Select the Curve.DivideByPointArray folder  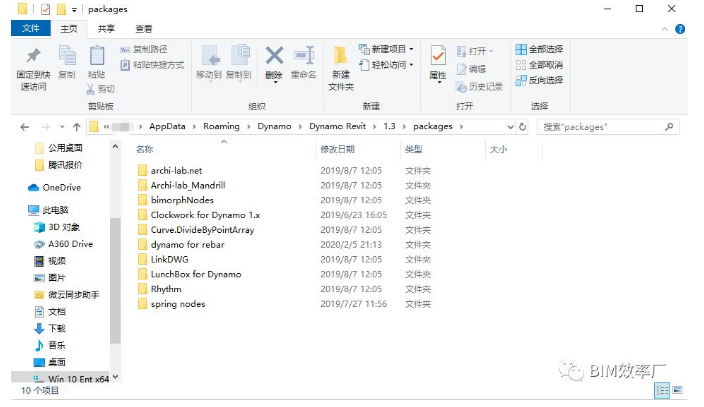(202, 230)
